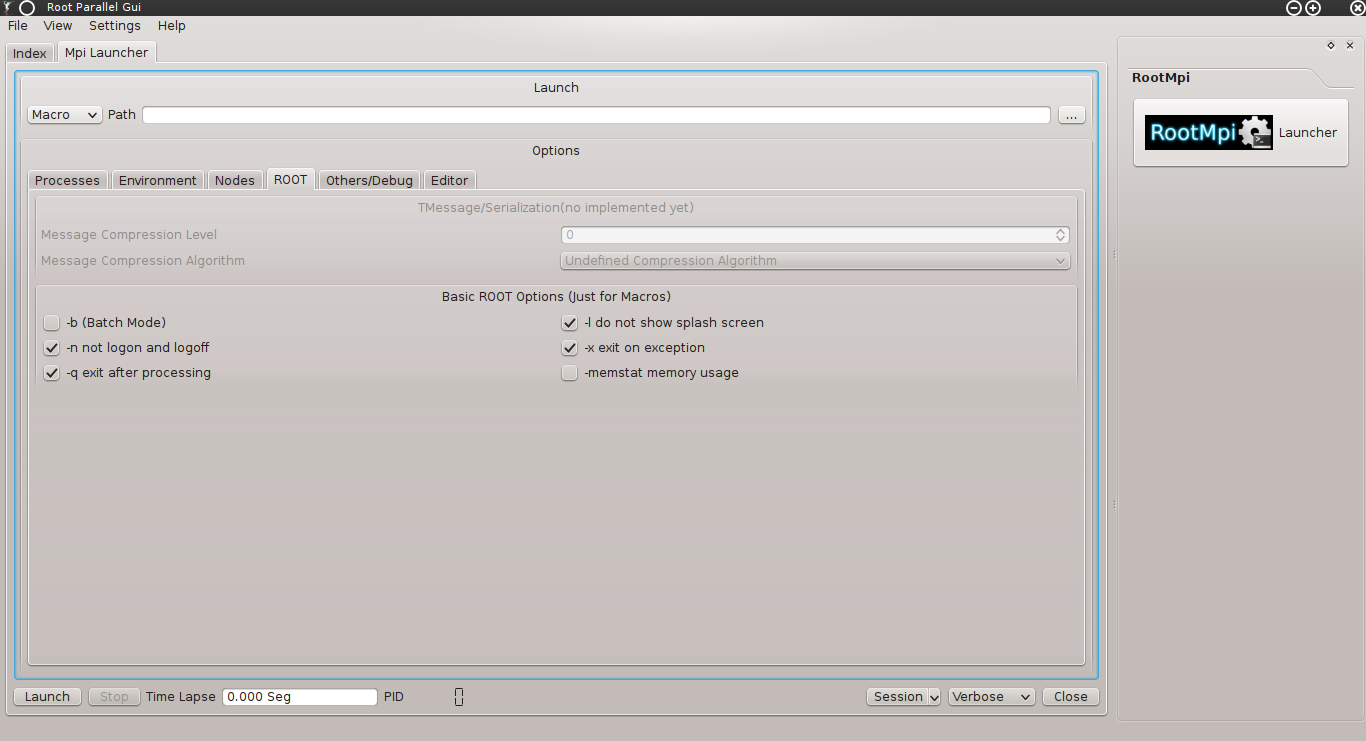
Task: Switch to the Environment tab
Action: point(157,181)
